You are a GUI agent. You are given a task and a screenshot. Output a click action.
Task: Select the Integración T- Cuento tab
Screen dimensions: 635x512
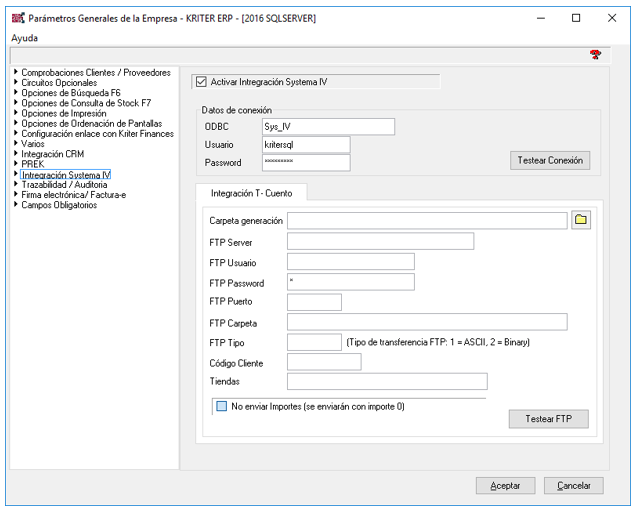(x=251, y=193)
